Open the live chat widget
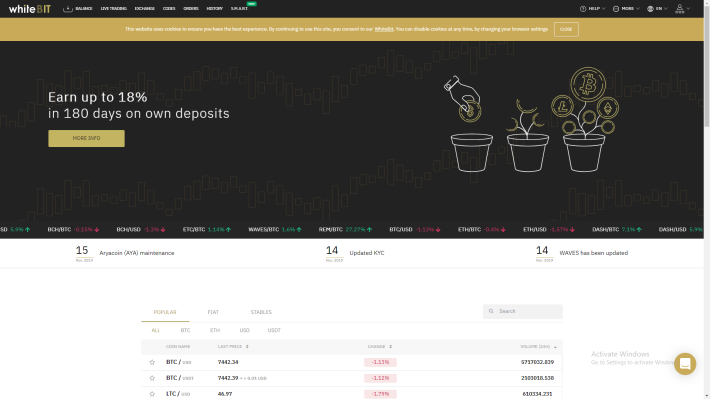This screenshot has width=710, height=399. pos(685,364)
